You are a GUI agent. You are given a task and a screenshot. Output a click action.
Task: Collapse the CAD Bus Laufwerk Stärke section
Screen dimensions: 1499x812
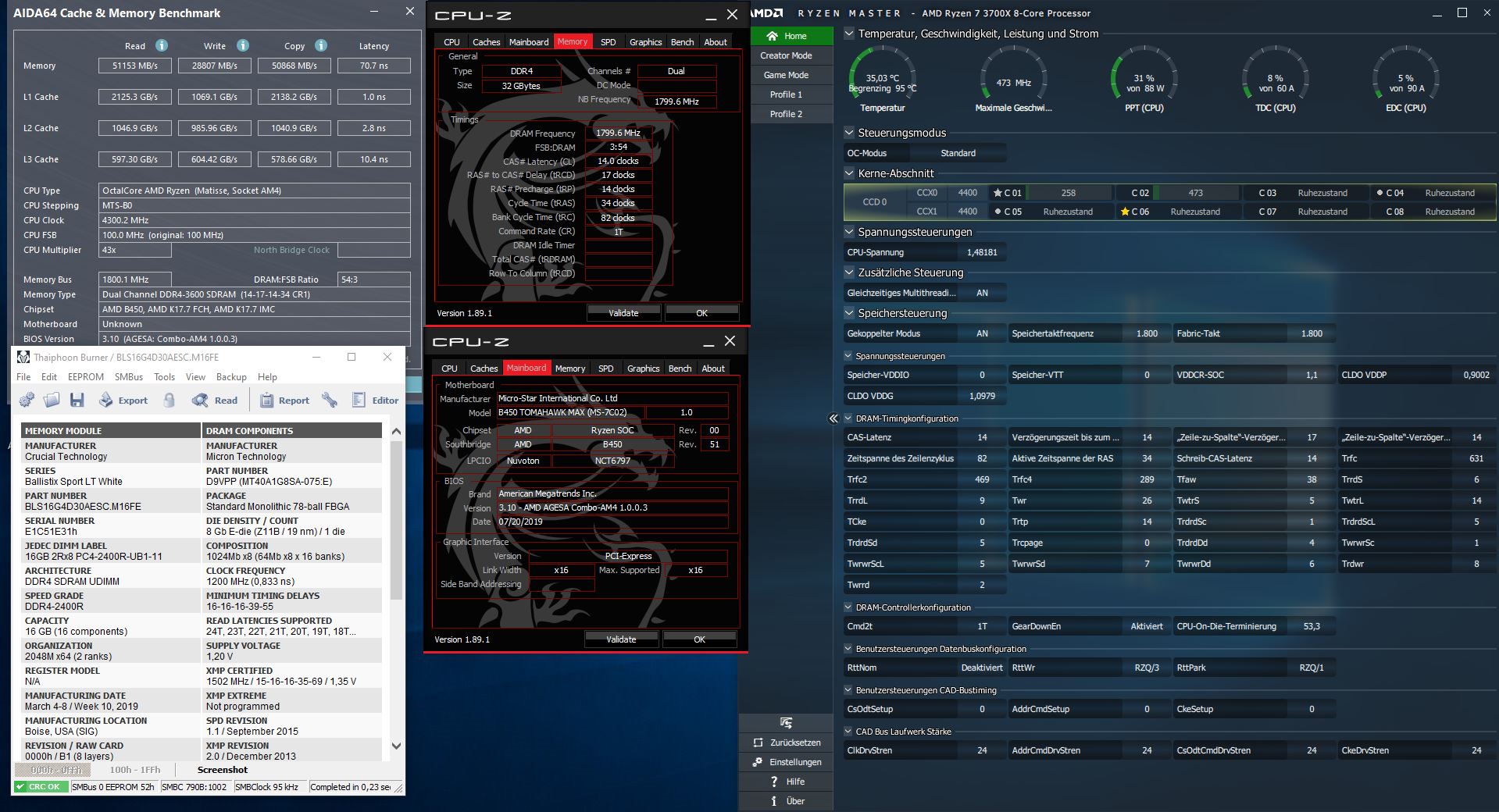pyautogui.click(x=849, y=732)
